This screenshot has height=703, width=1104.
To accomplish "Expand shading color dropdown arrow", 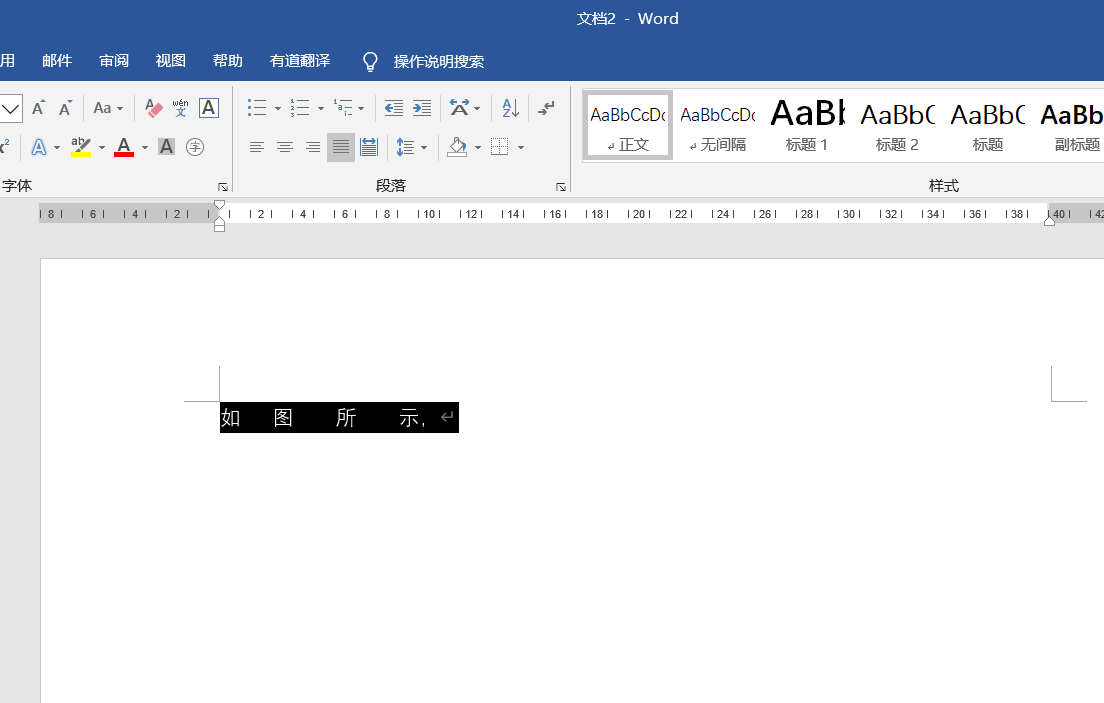I will [478, 148].
